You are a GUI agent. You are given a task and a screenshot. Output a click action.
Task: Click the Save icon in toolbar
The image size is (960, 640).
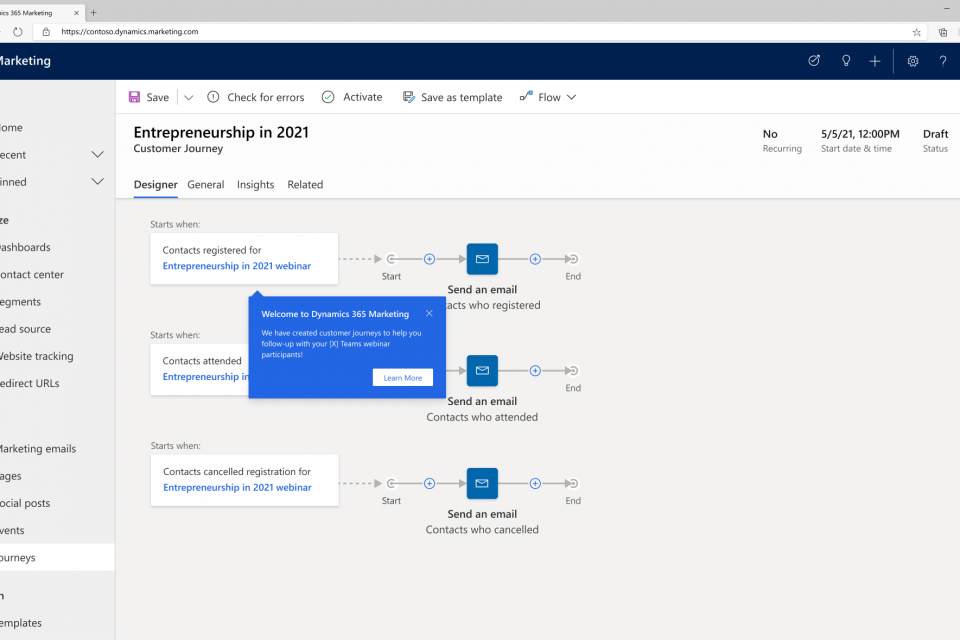coord(135,97)
